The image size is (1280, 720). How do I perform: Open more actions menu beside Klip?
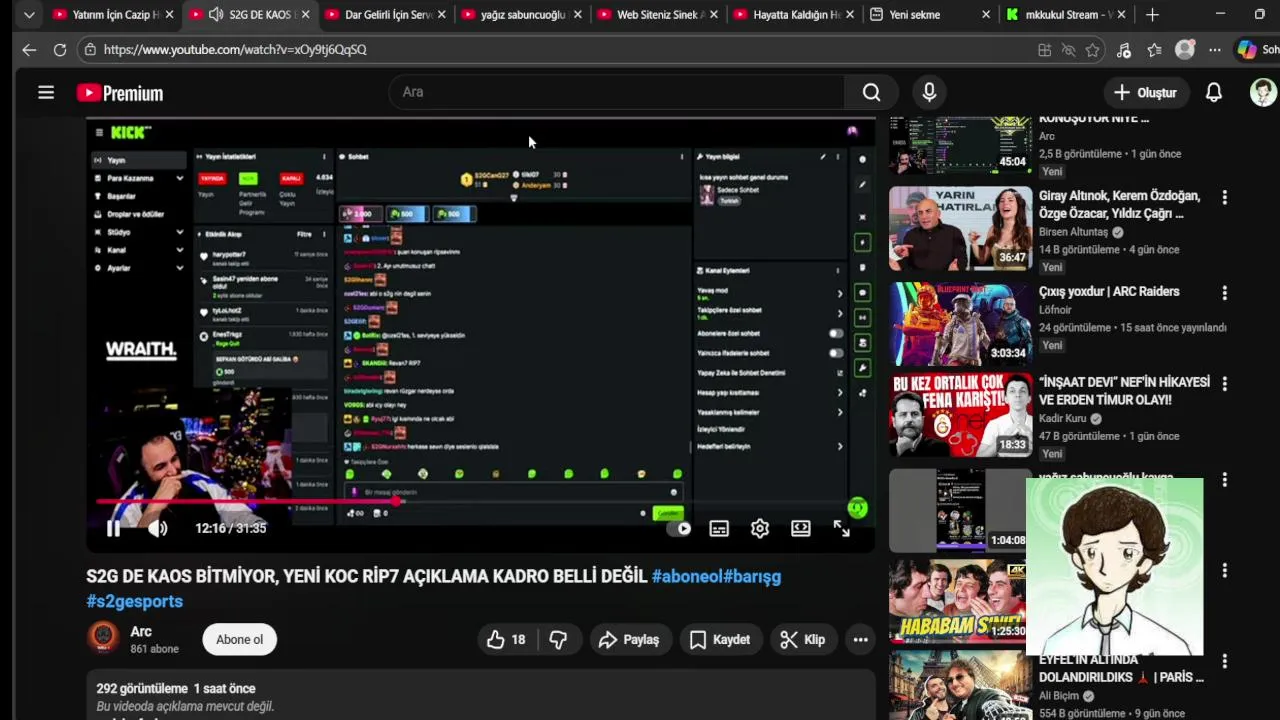(x=860, y=640)
